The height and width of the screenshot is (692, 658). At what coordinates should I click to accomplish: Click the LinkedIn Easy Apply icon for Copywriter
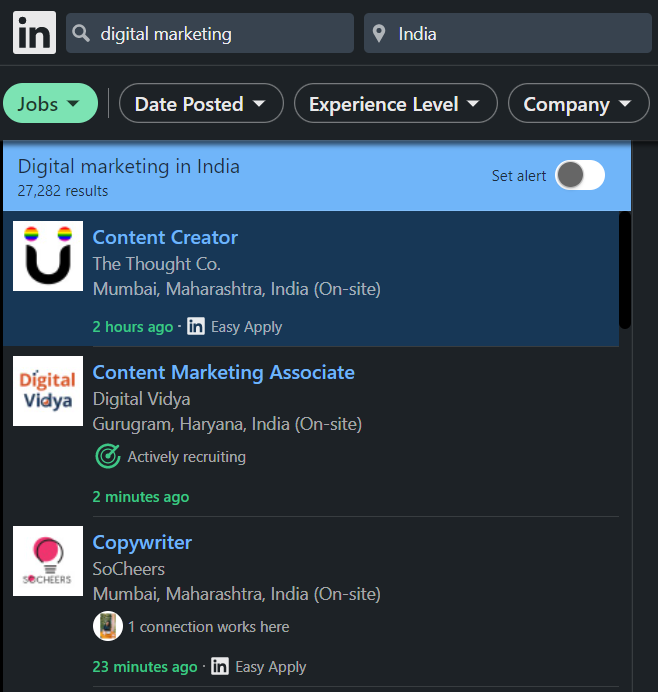tap(220, 666)
